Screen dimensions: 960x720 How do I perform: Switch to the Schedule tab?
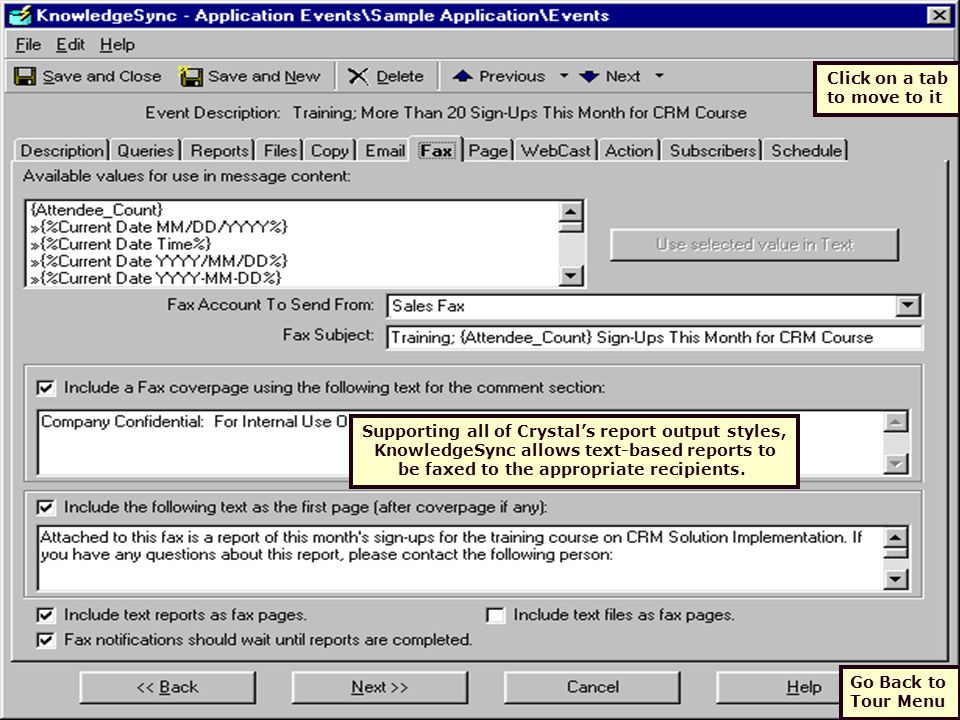[806, 151]
